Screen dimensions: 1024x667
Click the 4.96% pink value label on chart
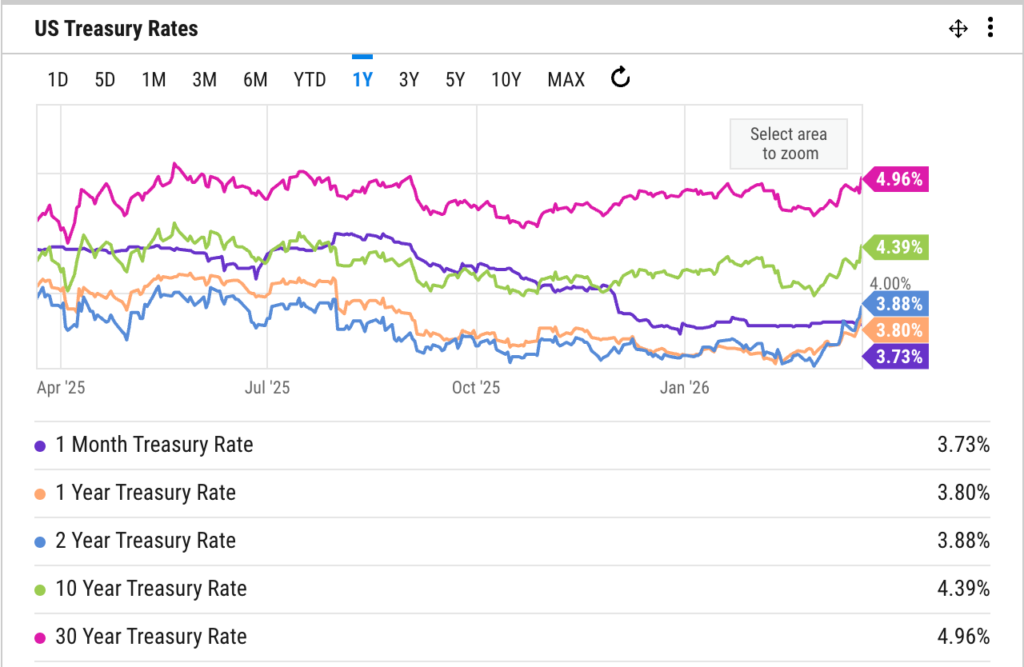point(899,180)
